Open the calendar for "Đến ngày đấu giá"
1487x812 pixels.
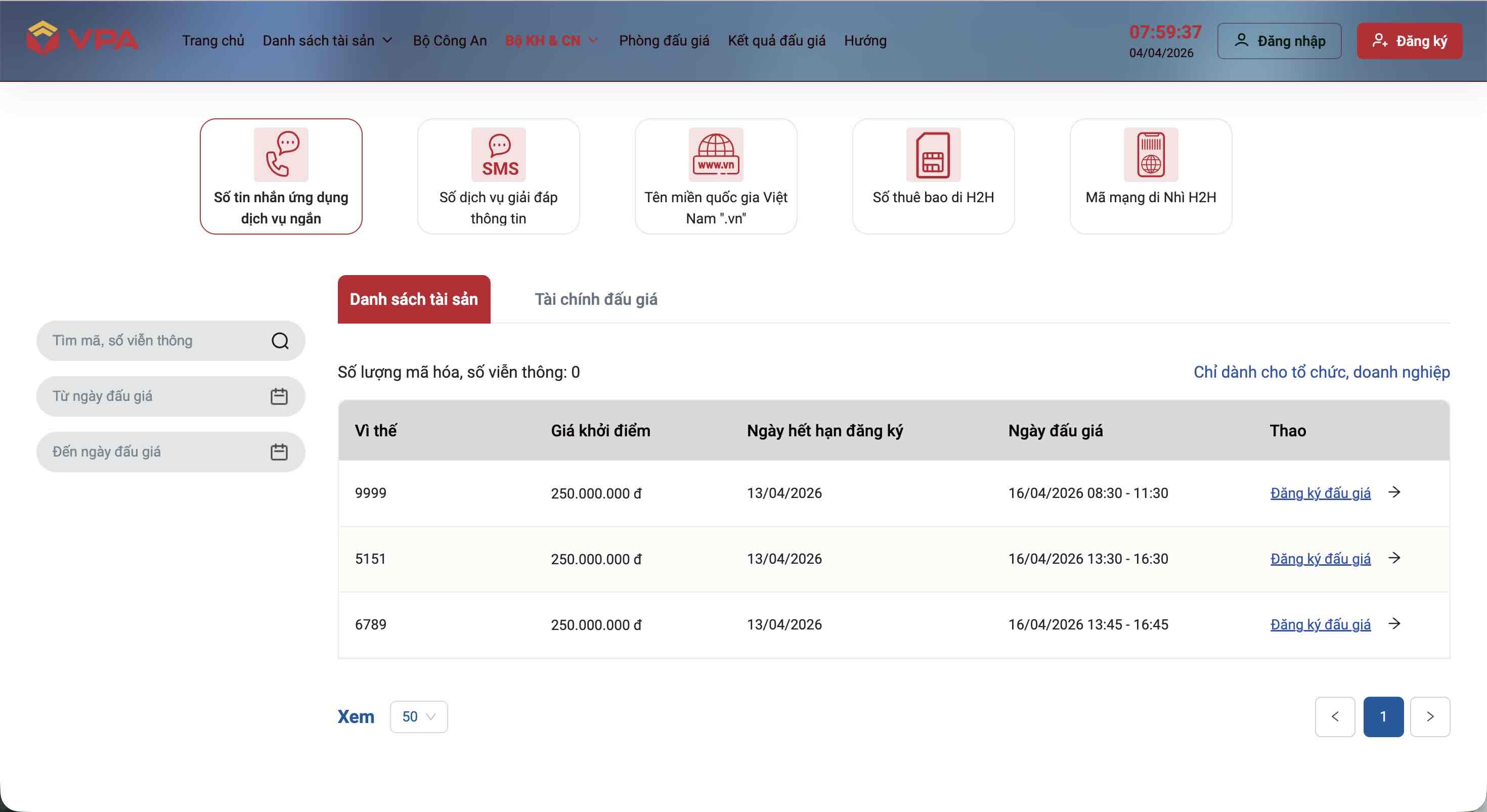(x=279, y=452)
